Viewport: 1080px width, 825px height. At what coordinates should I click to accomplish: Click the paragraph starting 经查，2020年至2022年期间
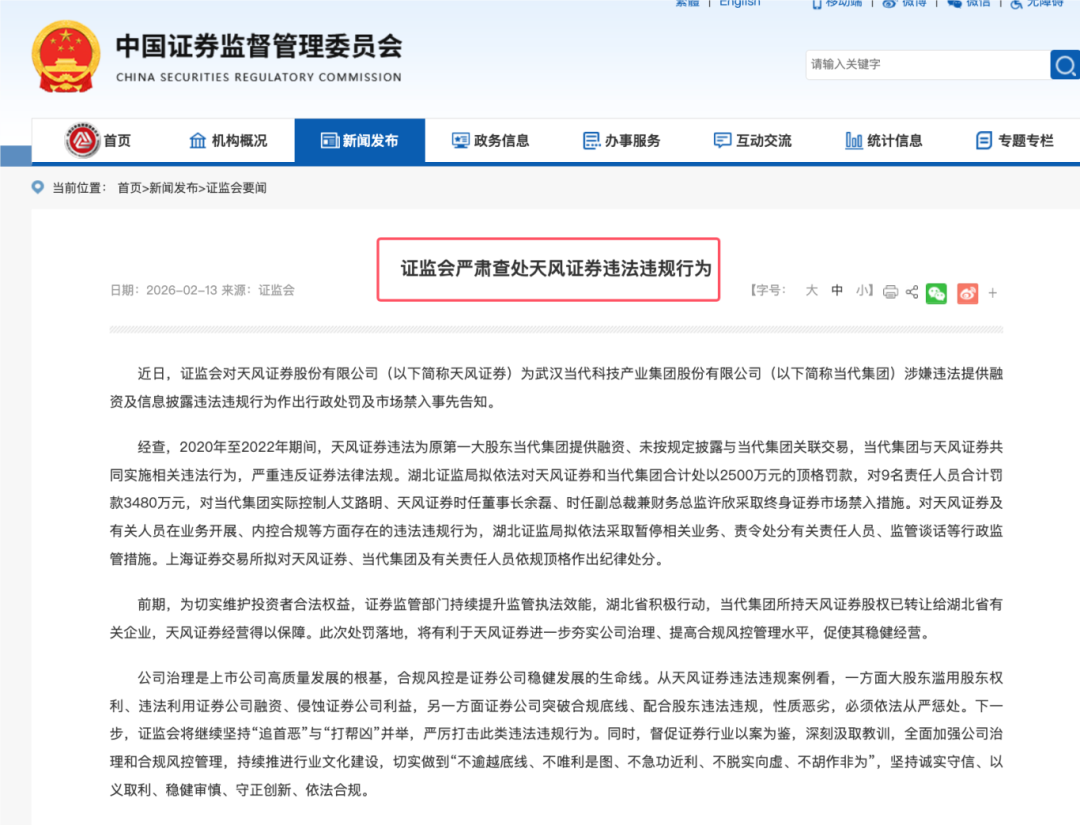pyautogui.click(x=556, y=503)
